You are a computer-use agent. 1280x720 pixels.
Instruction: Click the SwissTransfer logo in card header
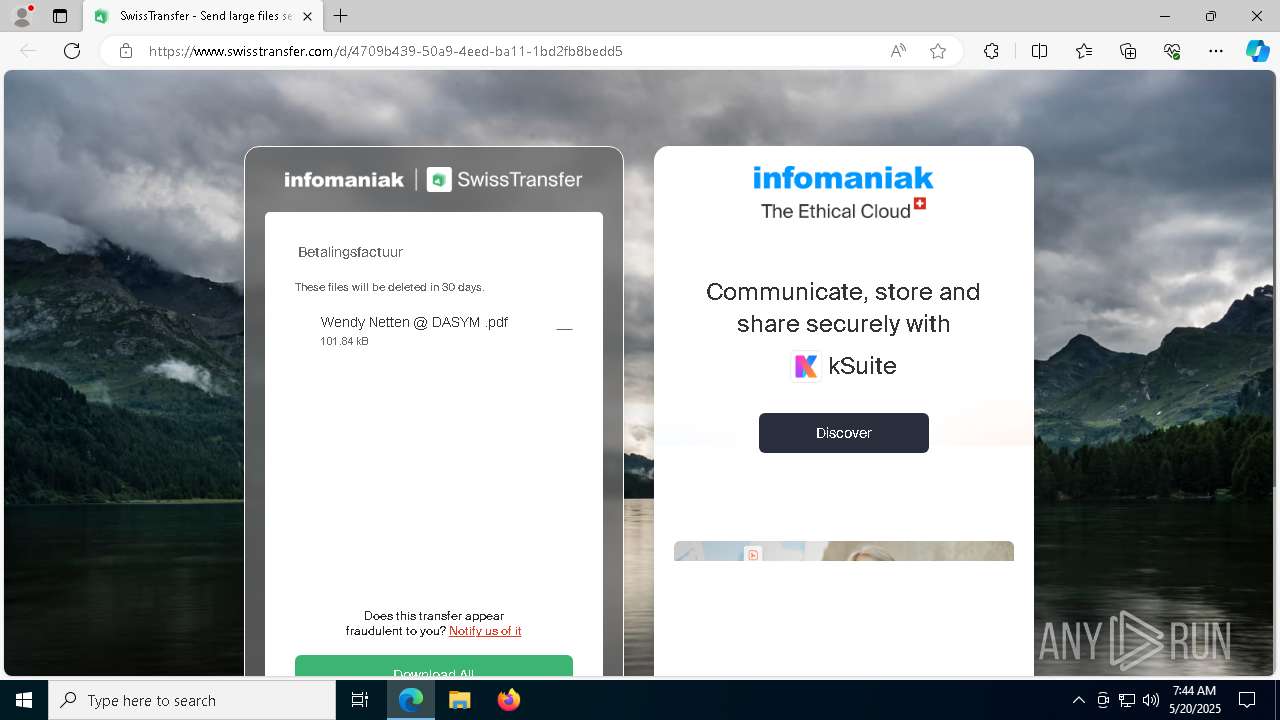[x=504, y=180]
